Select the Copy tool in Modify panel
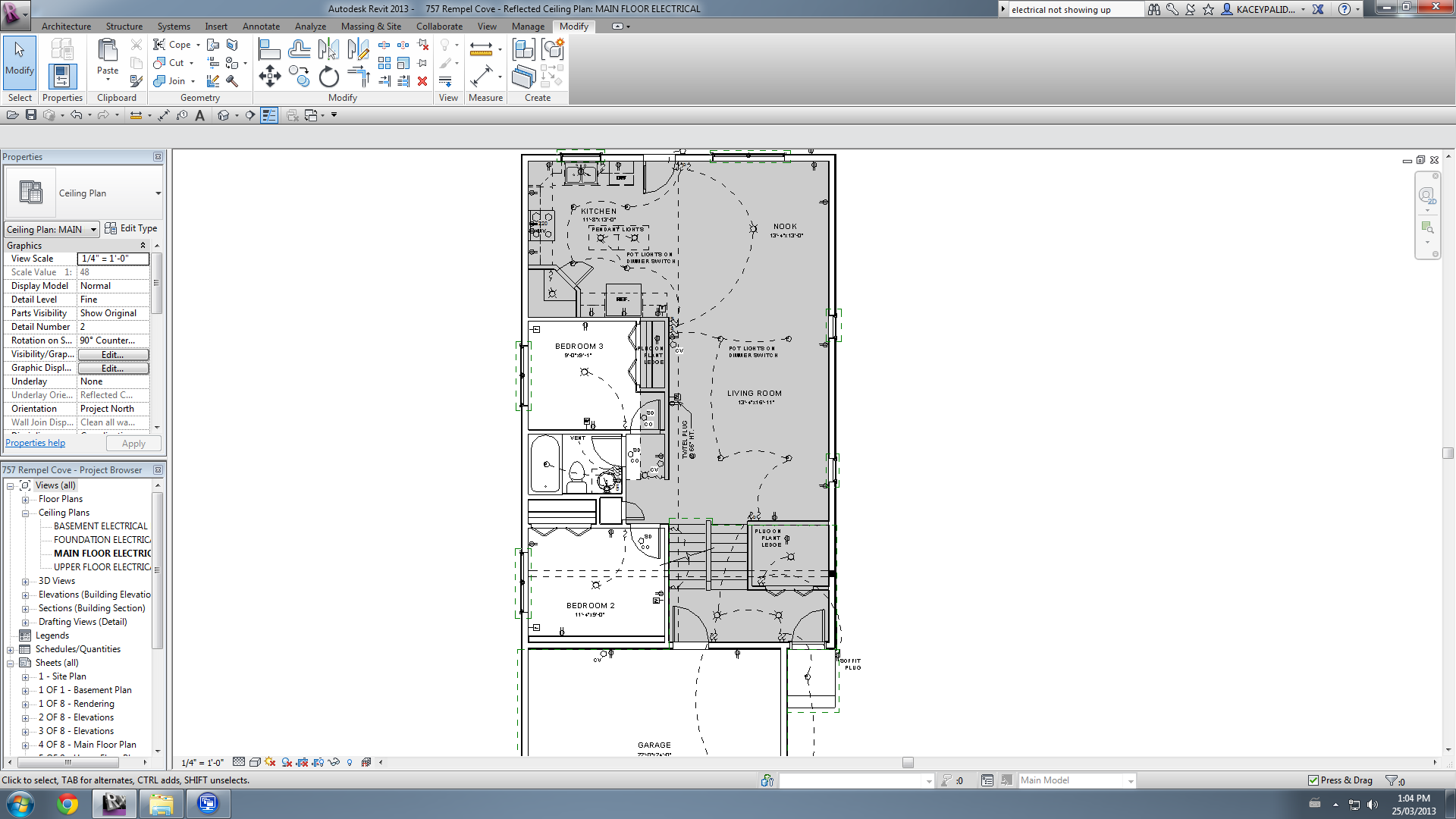Viewport: 1456px width, 819px height. (300, 75)
